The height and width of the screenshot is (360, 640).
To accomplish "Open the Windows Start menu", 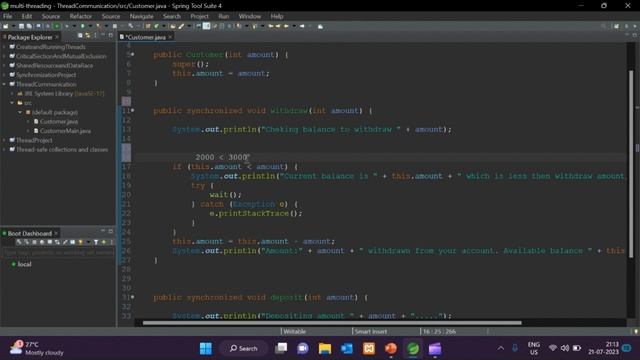I will point(206,349).
